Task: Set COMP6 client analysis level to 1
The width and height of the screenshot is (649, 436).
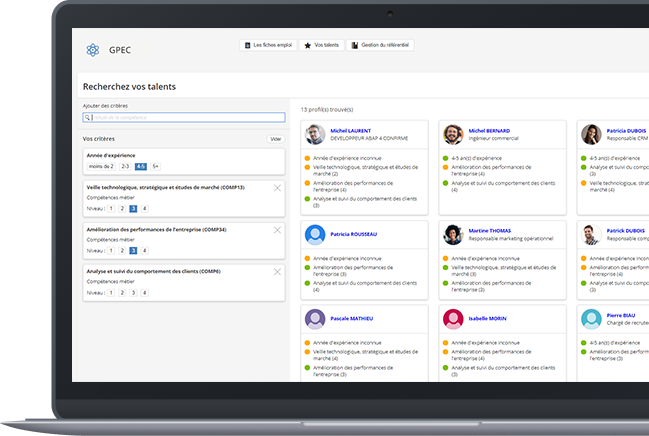Action: [x=111, y=293]
